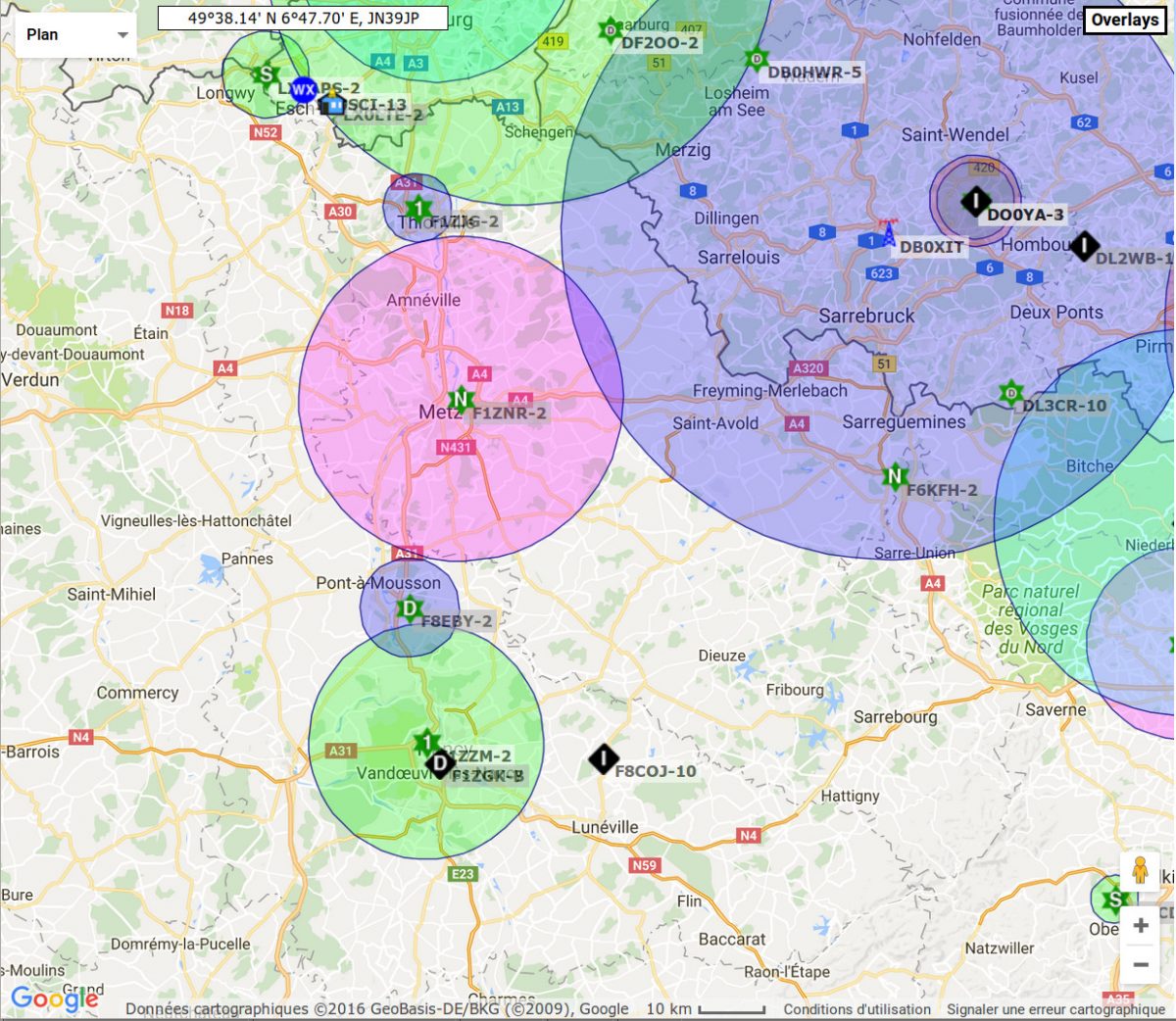This screenshot has width=1176, height=1021.
Task: Zoom in with the plus button
Action: click(x=1141, y=926)
